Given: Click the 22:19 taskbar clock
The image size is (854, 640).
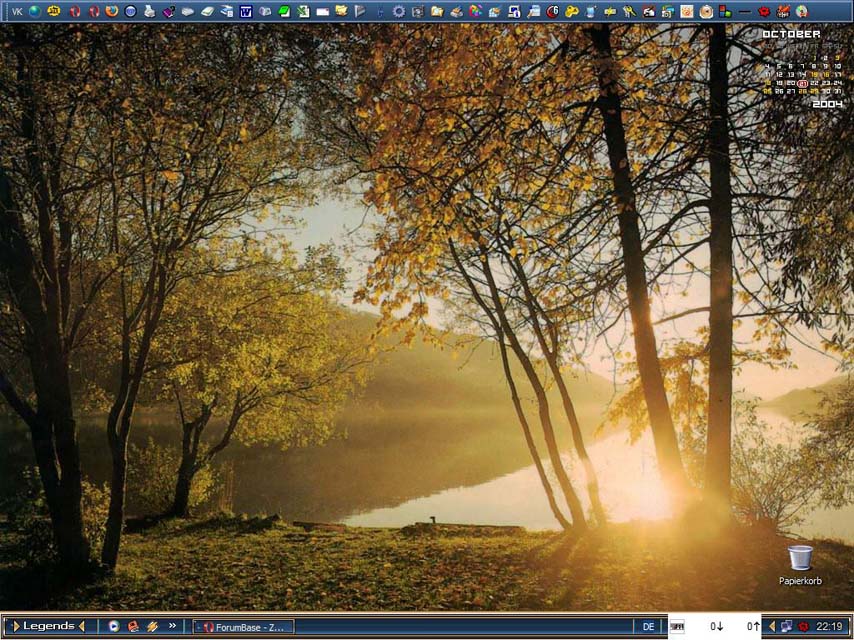Looking at the screenshot, I should 829,627.
